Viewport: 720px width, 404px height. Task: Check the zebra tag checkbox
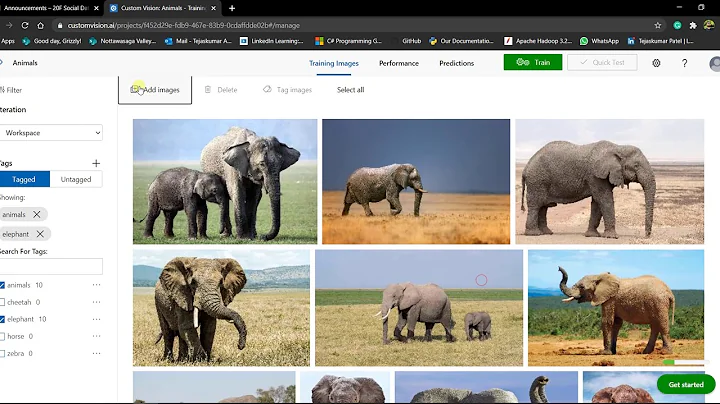pyautogui.click(x=2, y=354)
